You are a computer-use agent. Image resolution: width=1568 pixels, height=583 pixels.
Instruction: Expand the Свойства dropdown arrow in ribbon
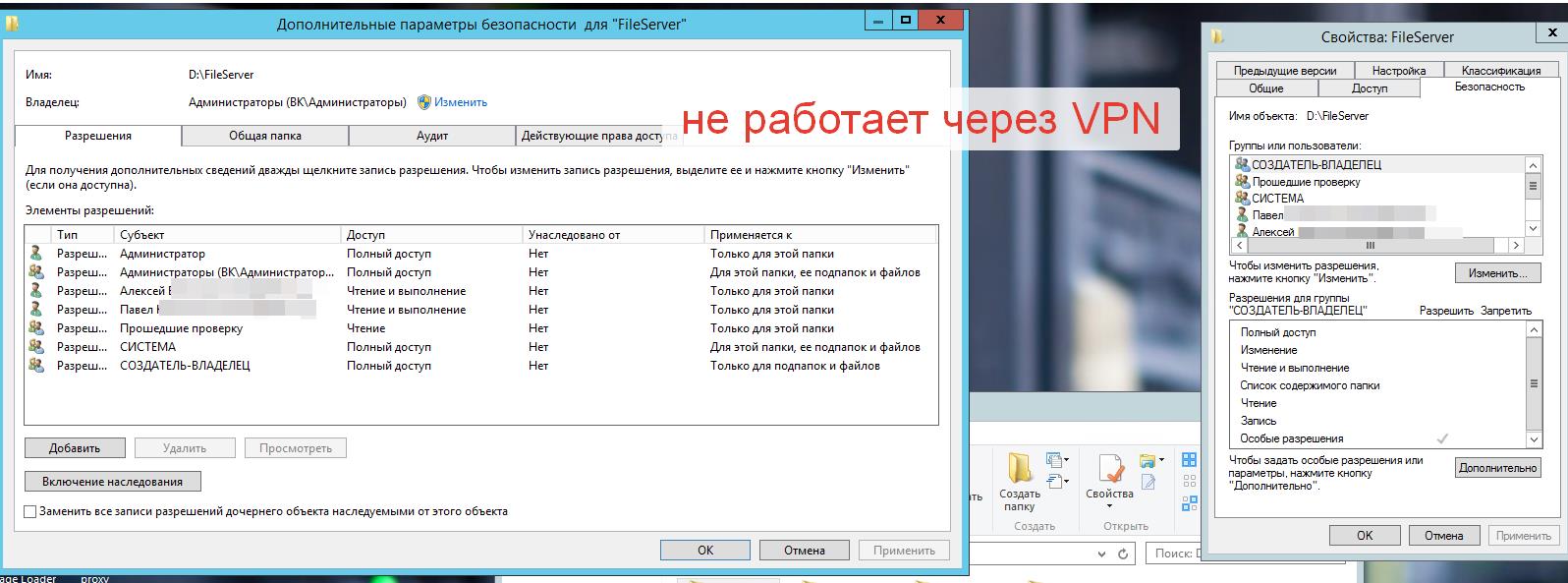coord(1109,507)
